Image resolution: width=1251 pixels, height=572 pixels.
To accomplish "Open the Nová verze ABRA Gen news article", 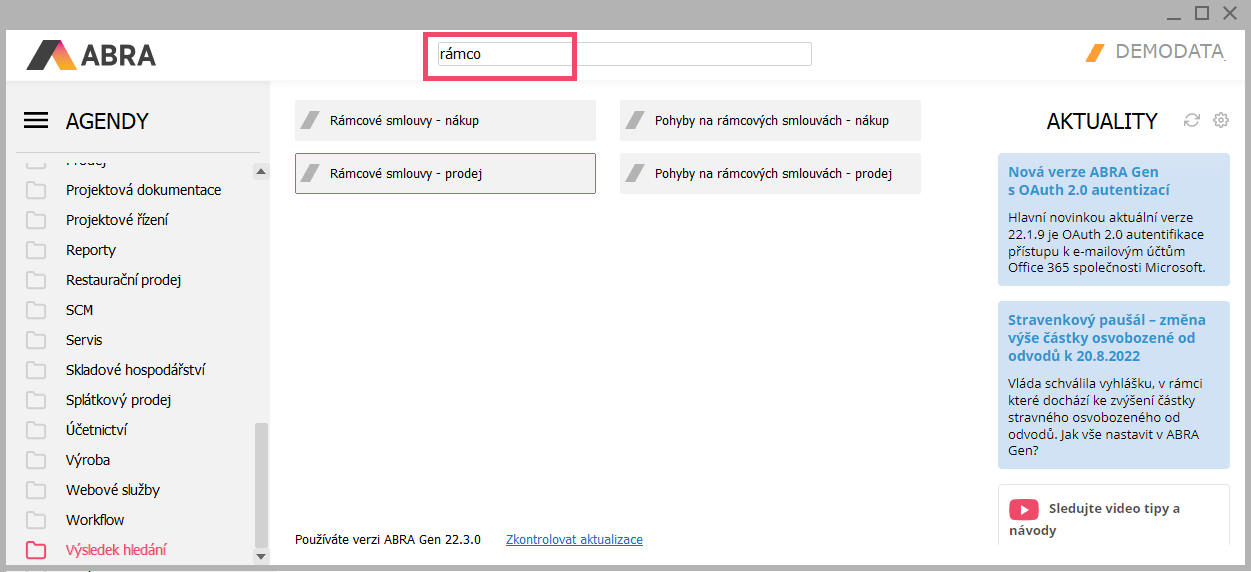I will [x=1083, y=181].
